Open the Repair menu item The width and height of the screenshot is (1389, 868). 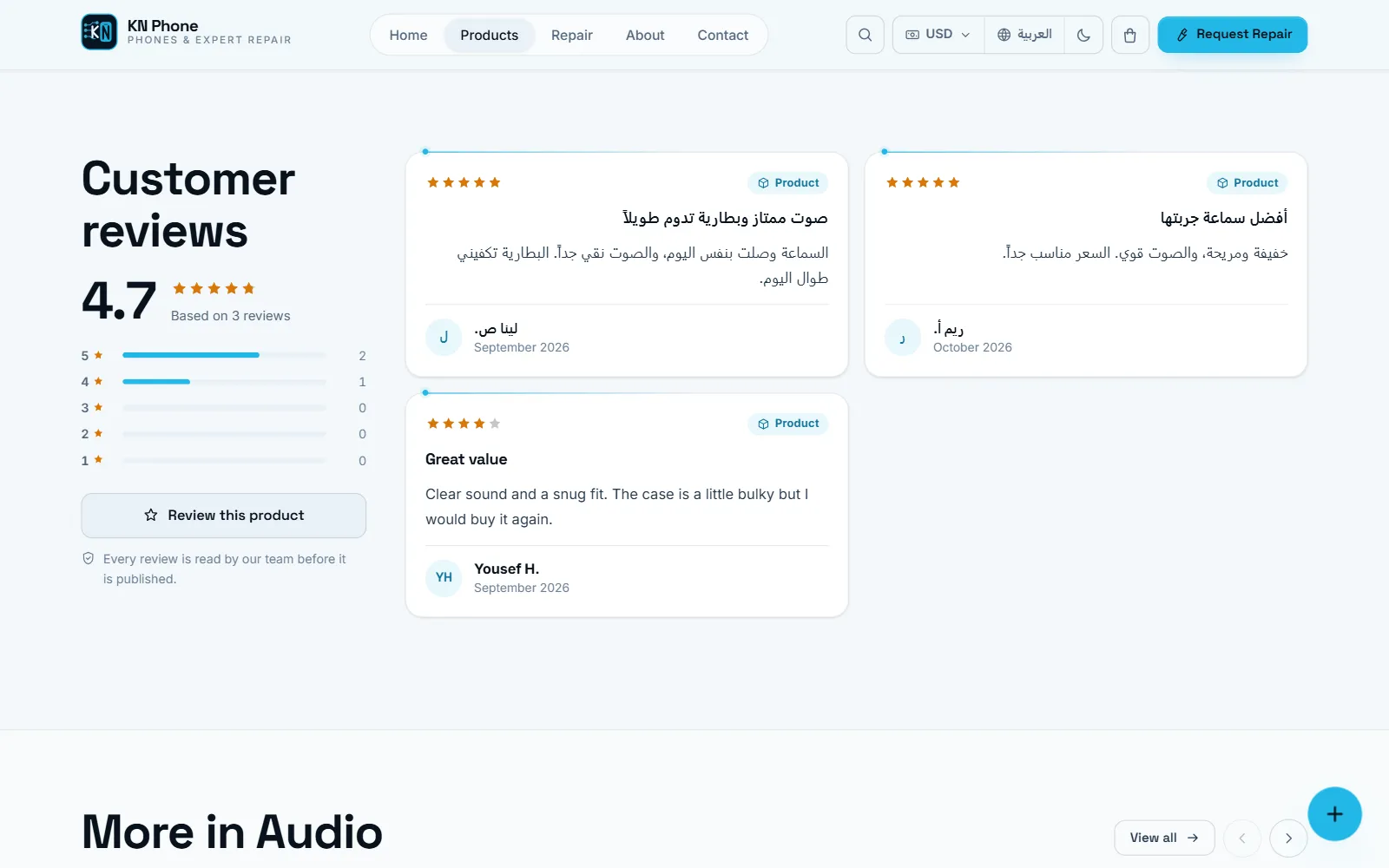pyautogui.click(x=572, y=36)
